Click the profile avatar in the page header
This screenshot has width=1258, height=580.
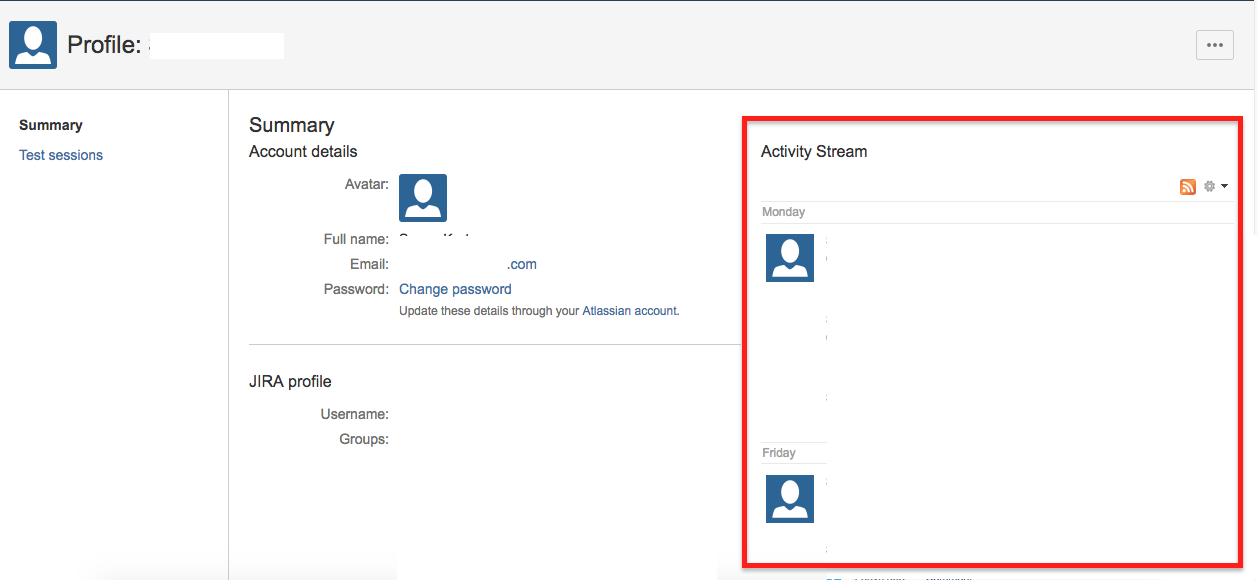33,45
